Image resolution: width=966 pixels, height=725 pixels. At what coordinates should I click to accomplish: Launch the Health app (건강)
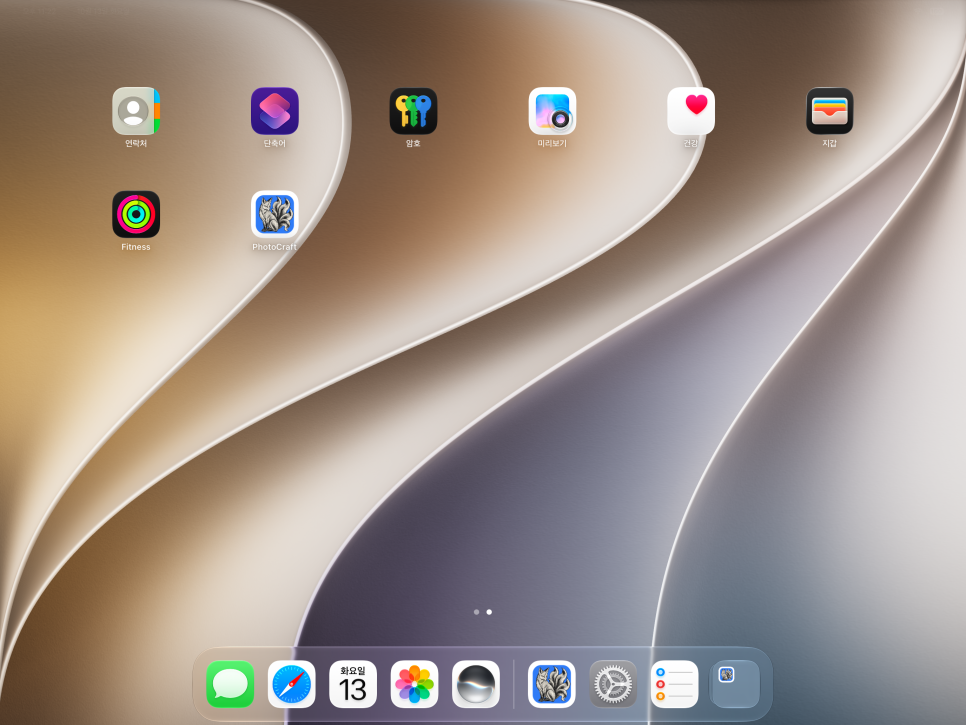pyautogui.click(x=691, y=111)
